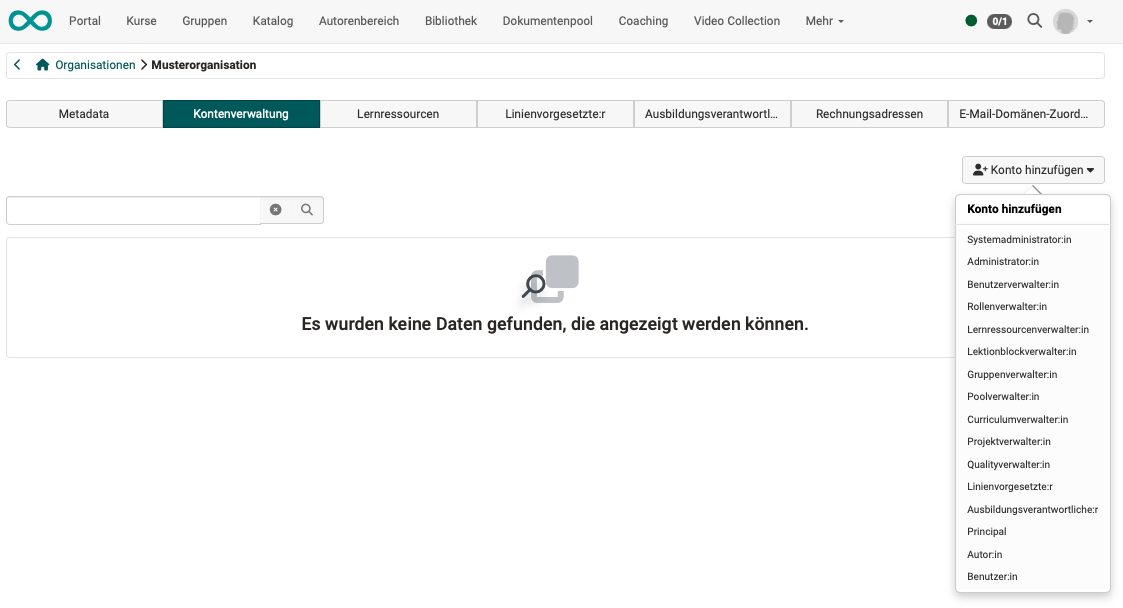1123x608 pixels.
Task: Open the Konto hinzufügen dropdown arrow
Action: pyautogui.click(x=1092, y=169)
